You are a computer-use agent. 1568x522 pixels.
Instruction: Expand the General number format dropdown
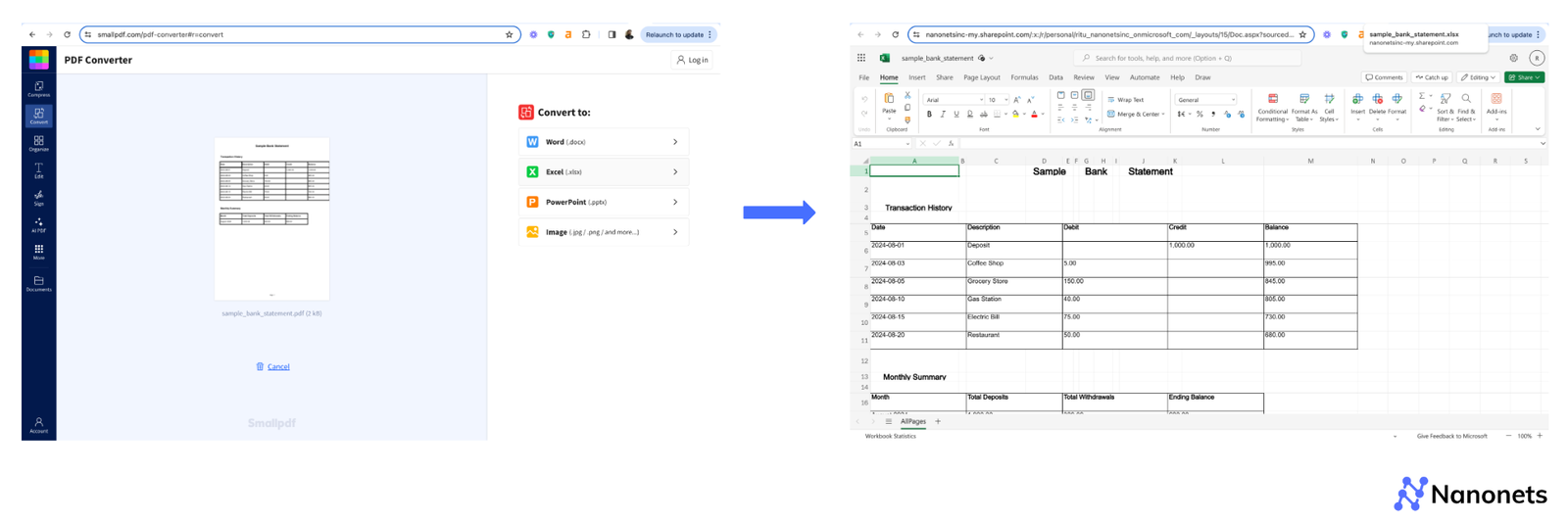pos(1206,100)
